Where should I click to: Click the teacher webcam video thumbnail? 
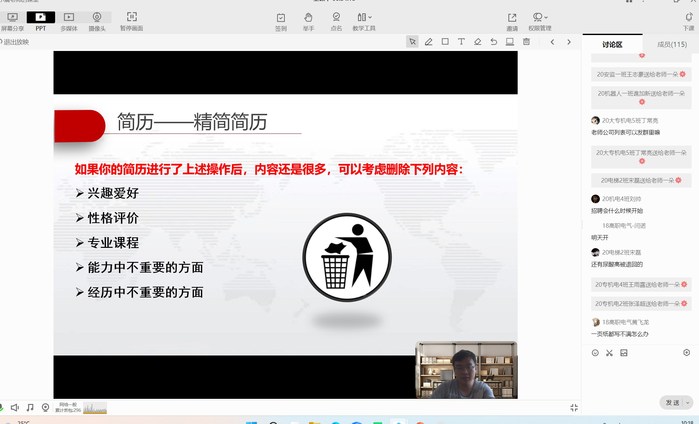466,370
